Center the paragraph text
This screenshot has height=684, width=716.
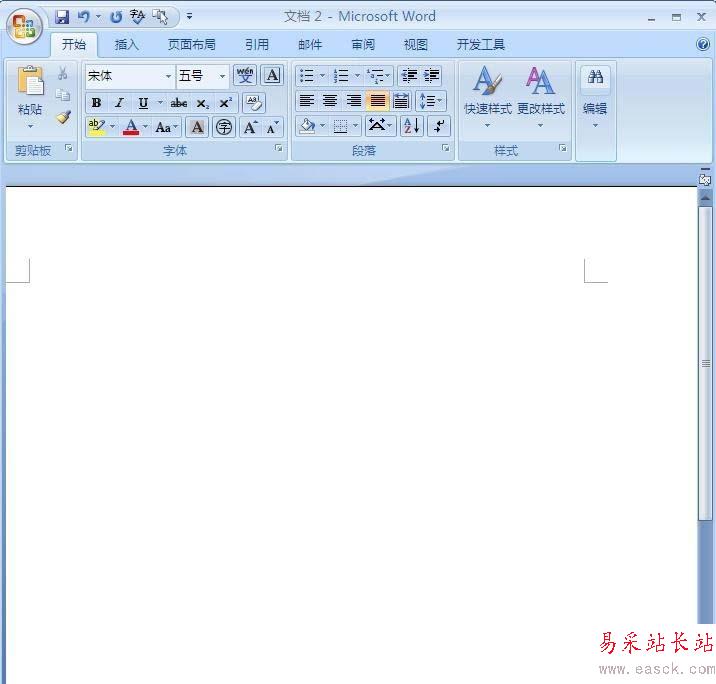pyautogui.click(x=330, y=101)
